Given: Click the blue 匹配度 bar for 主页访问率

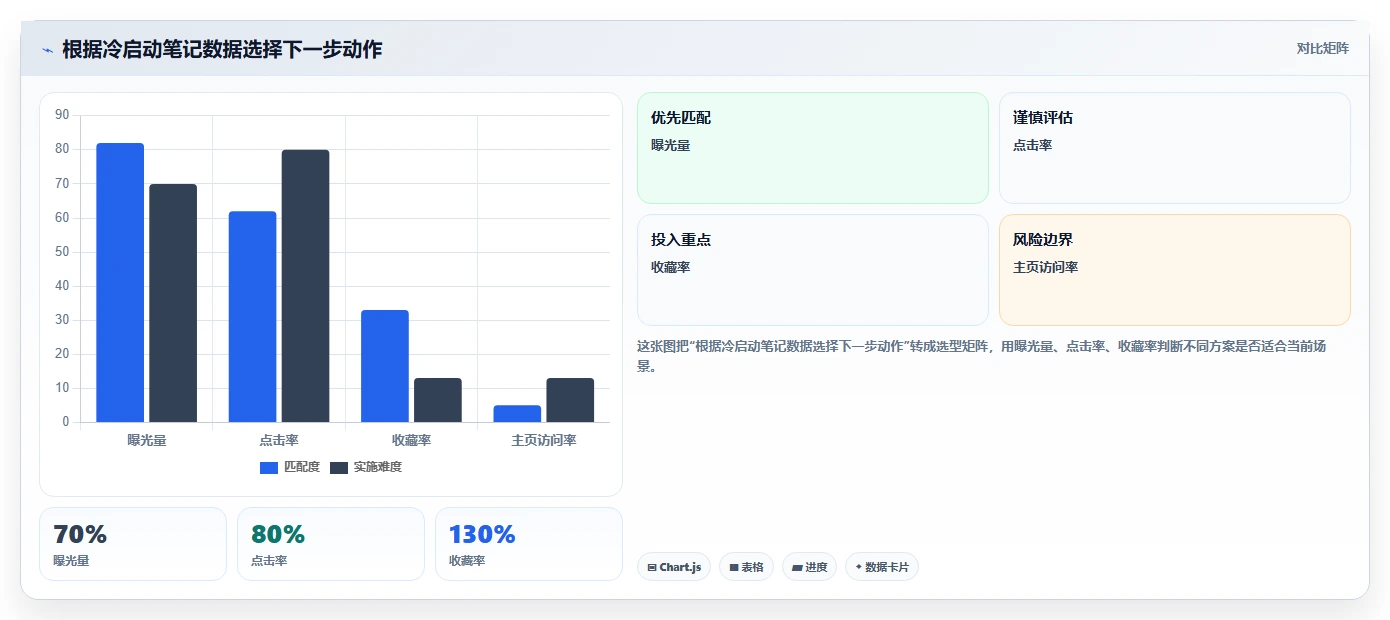Looking at the screenshot, I should [x=517, y=414].
